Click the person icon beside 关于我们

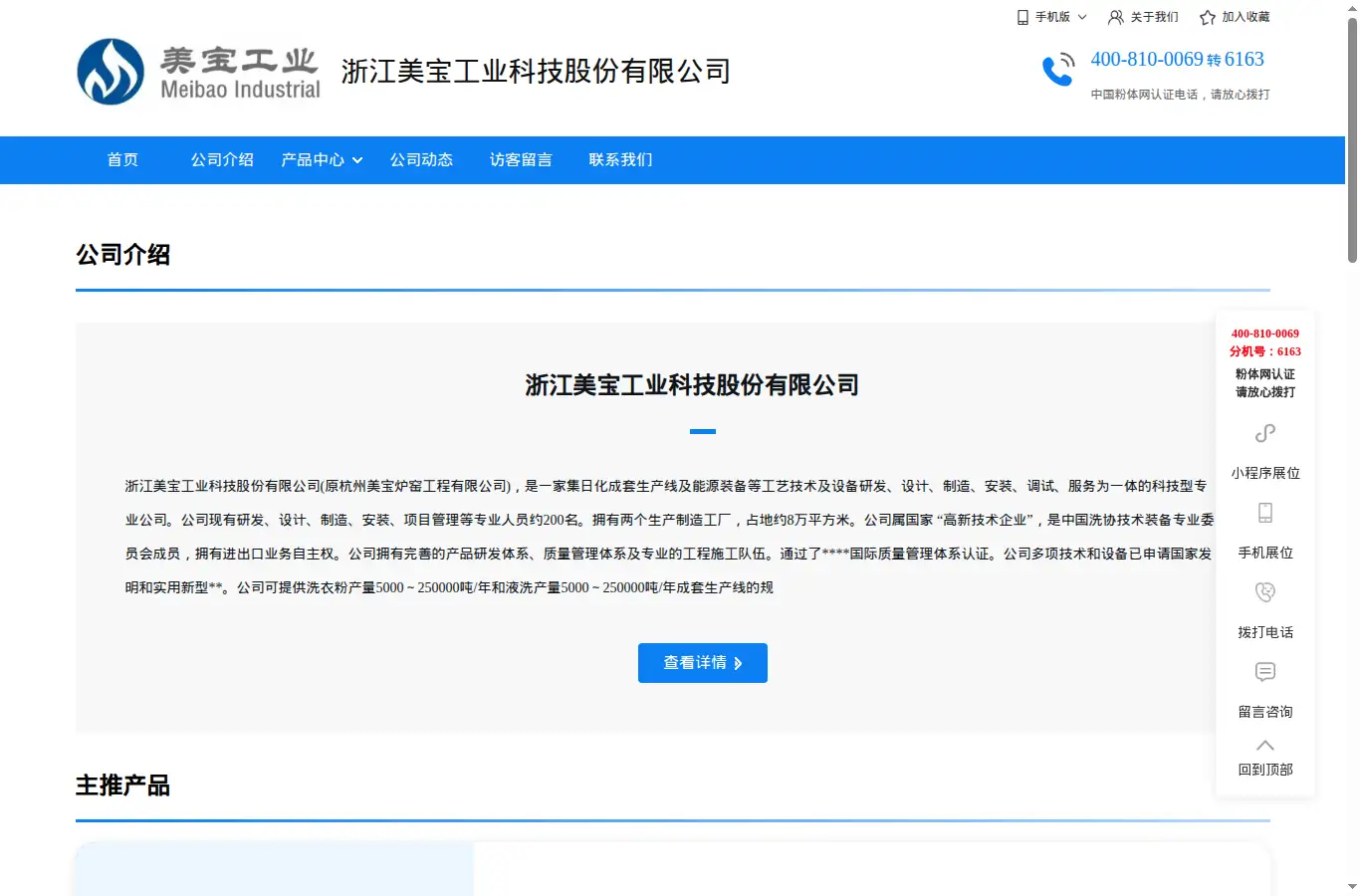tap(1116, 17)
